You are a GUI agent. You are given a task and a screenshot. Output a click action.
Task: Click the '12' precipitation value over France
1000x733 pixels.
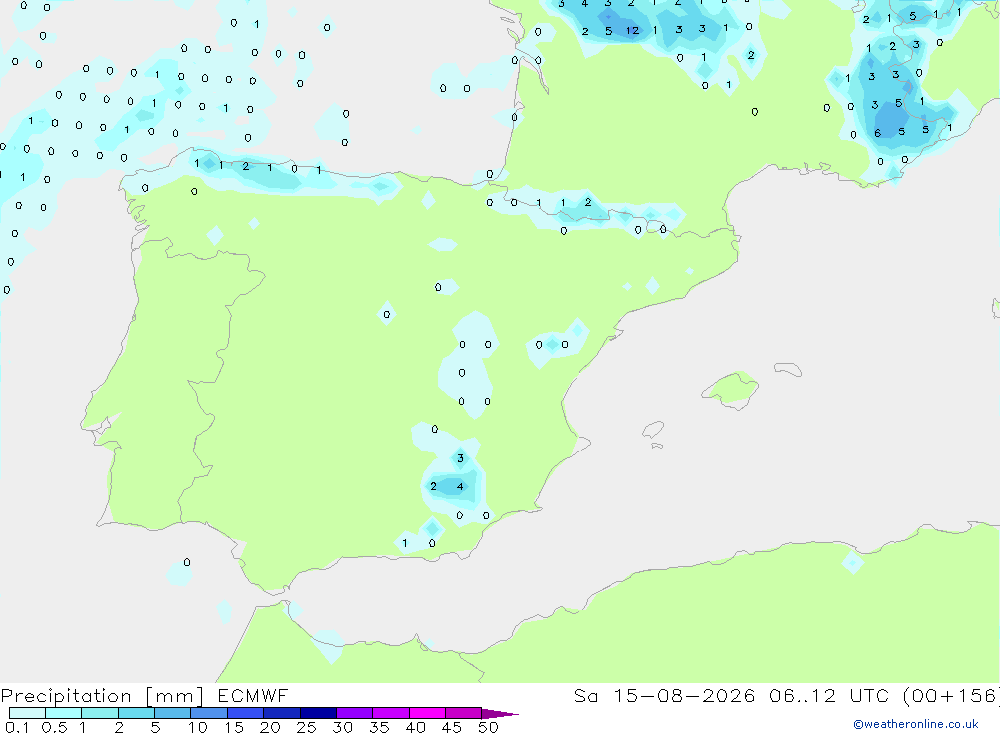click(632, 30)
